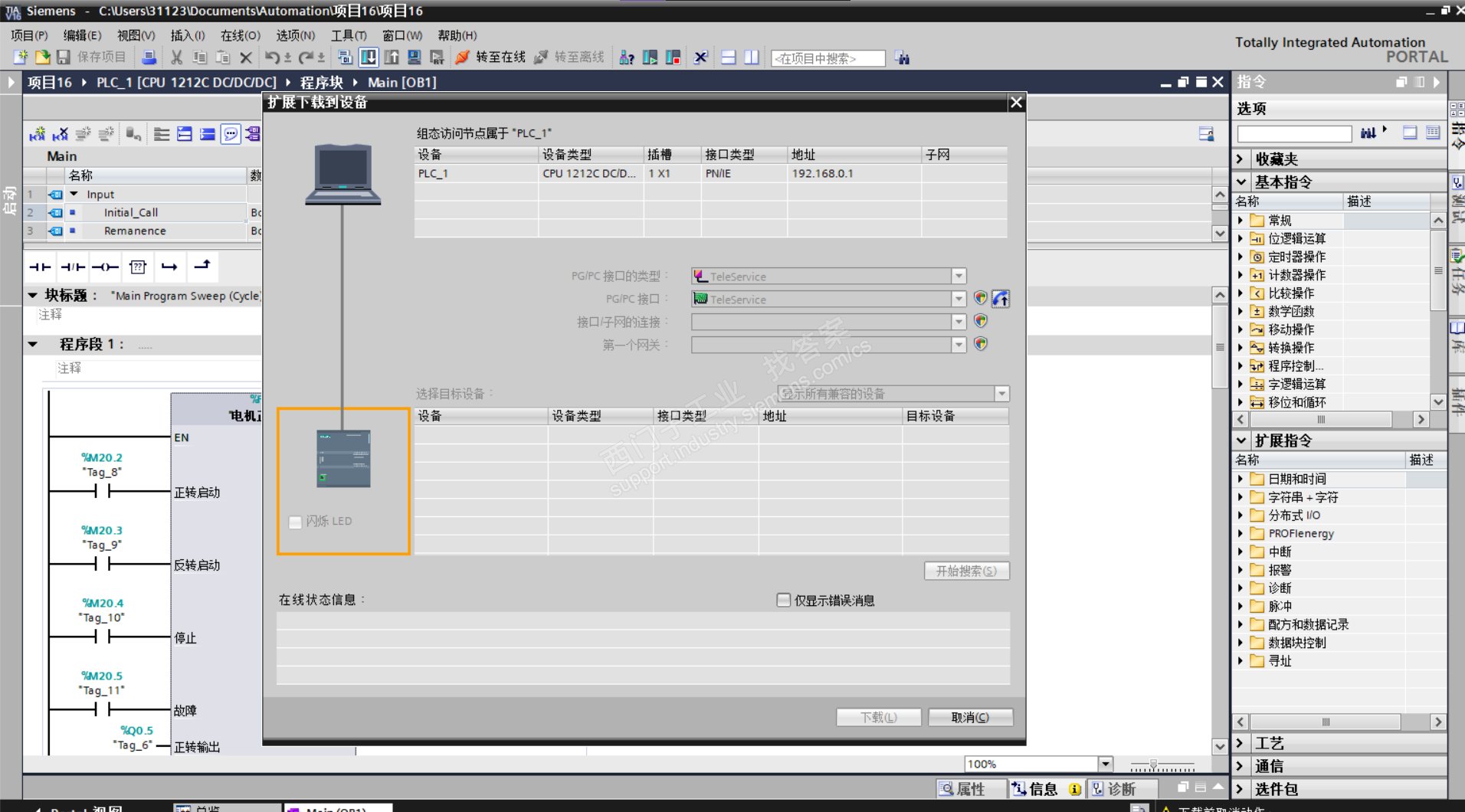Open accessible devices from the toolbar
Viewport: 1465px width, 812px height.
(627, 57)
